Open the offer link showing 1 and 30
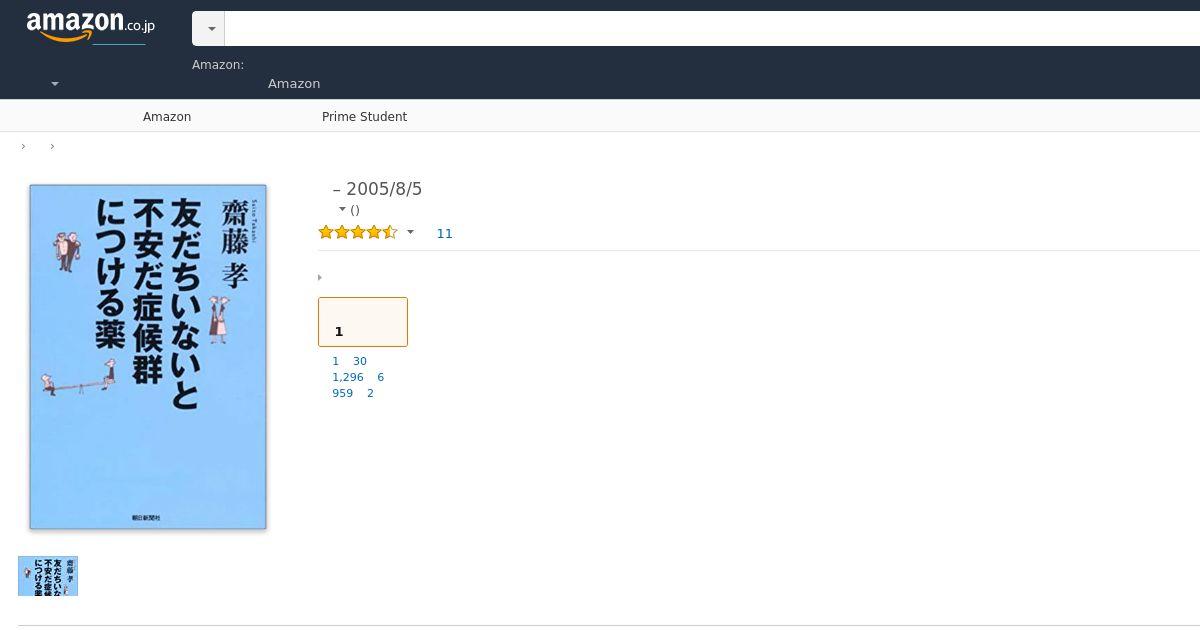This screenshot has width=1200, height=630. tap(349, 361)
